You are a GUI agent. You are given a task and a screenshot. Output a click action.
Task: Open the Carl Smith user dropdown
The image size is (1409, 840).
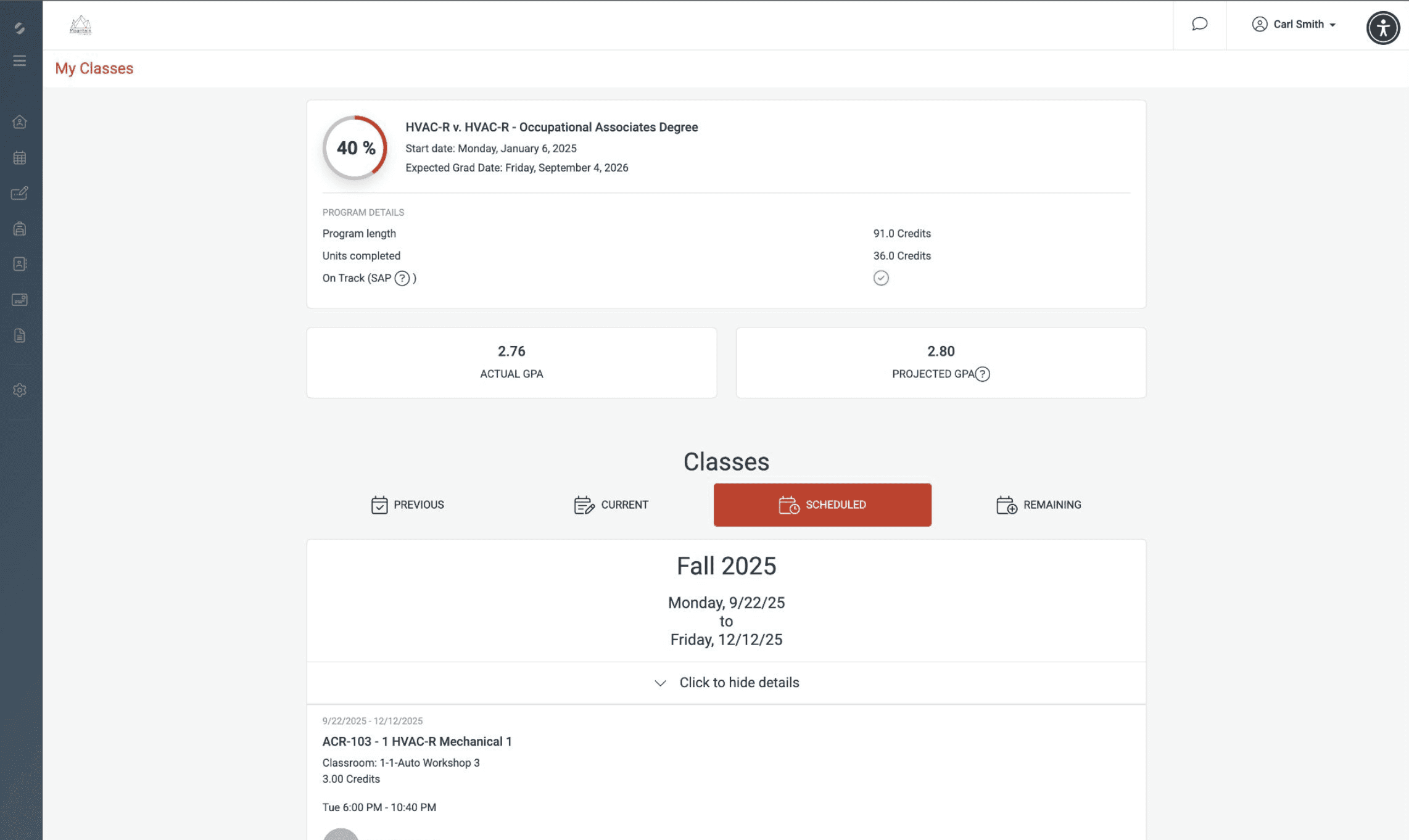tap(1294, 24)
